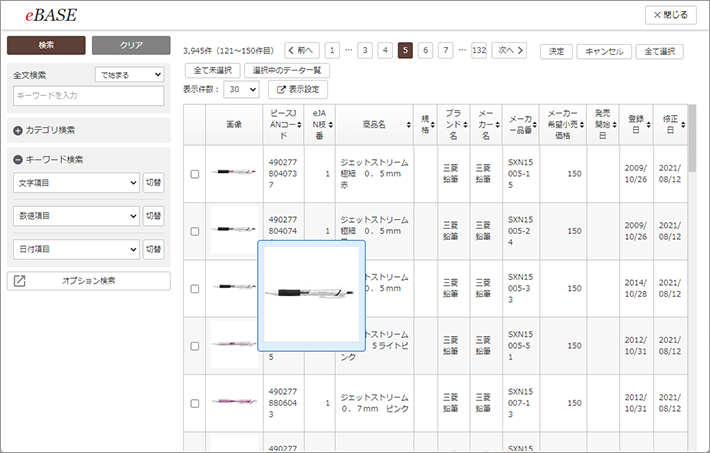This screenshot has height=453, width=710.
Task: Click pink pen thumbnail in SXN15 007-1 row
Action: coord(234,401)
